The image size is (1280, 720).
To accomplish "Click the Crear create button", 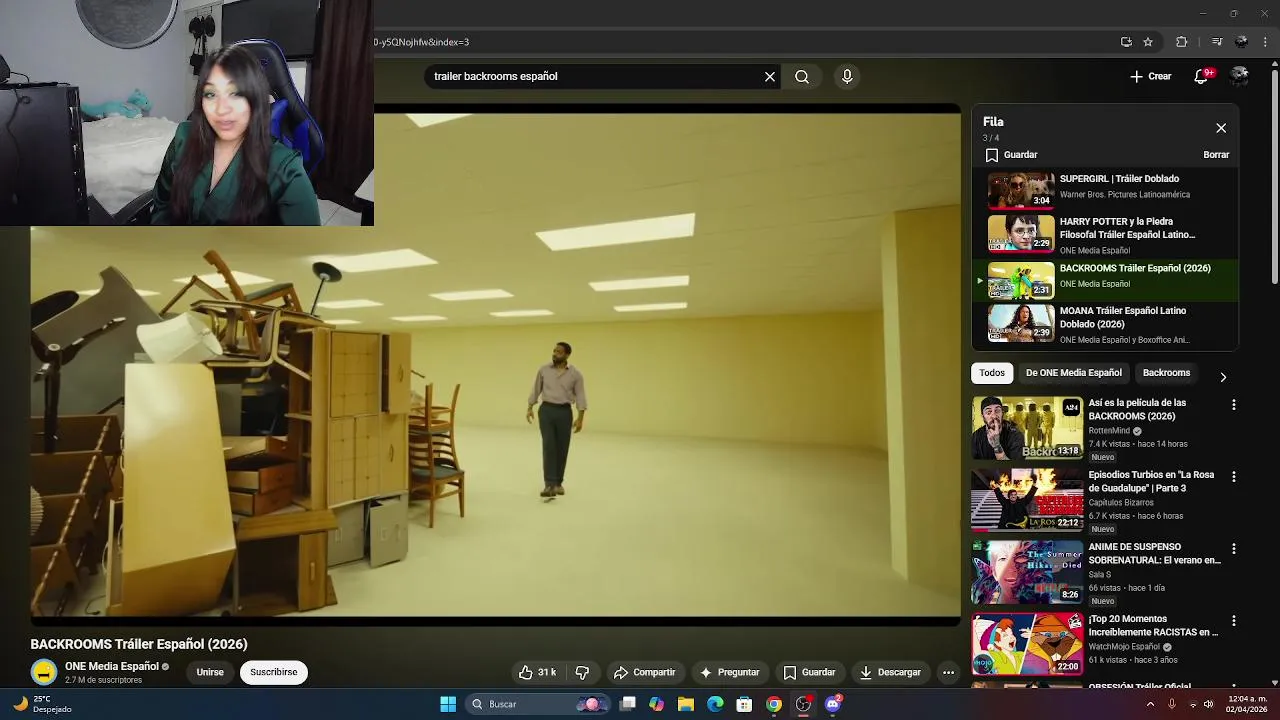I will pos(1151,76).
